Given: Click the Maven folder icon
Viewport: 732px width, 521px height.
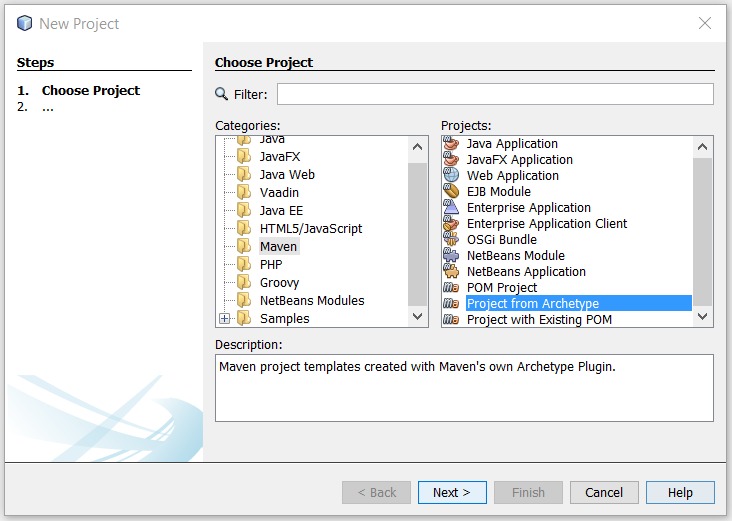Looking at the screenshot, I should 244,246.
